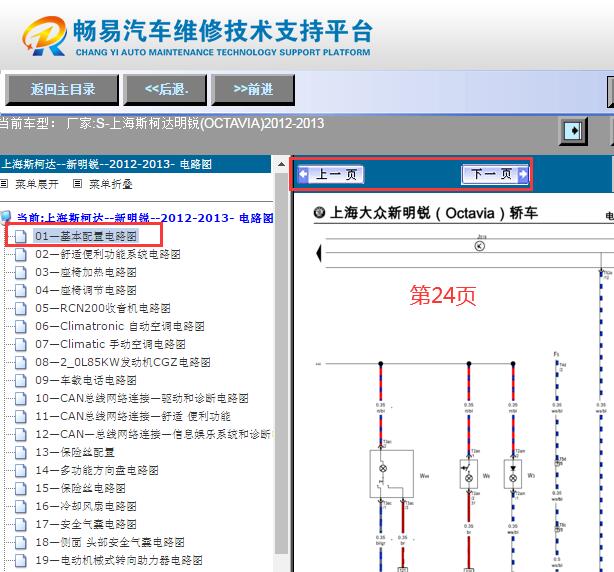Toggle the side panel arrow icon button
Image resolution: width=614 pixels, height=572 pixels.
573,130
